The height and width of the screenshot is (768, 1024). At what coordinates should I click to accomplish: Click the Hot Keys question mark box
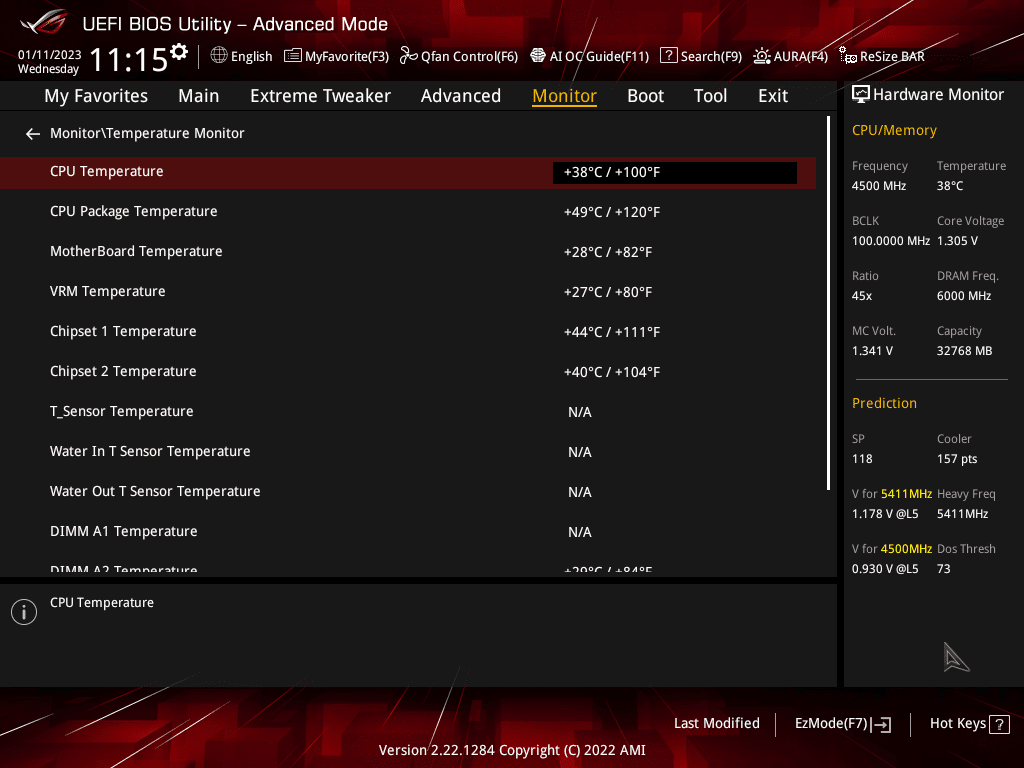[999, 724]
